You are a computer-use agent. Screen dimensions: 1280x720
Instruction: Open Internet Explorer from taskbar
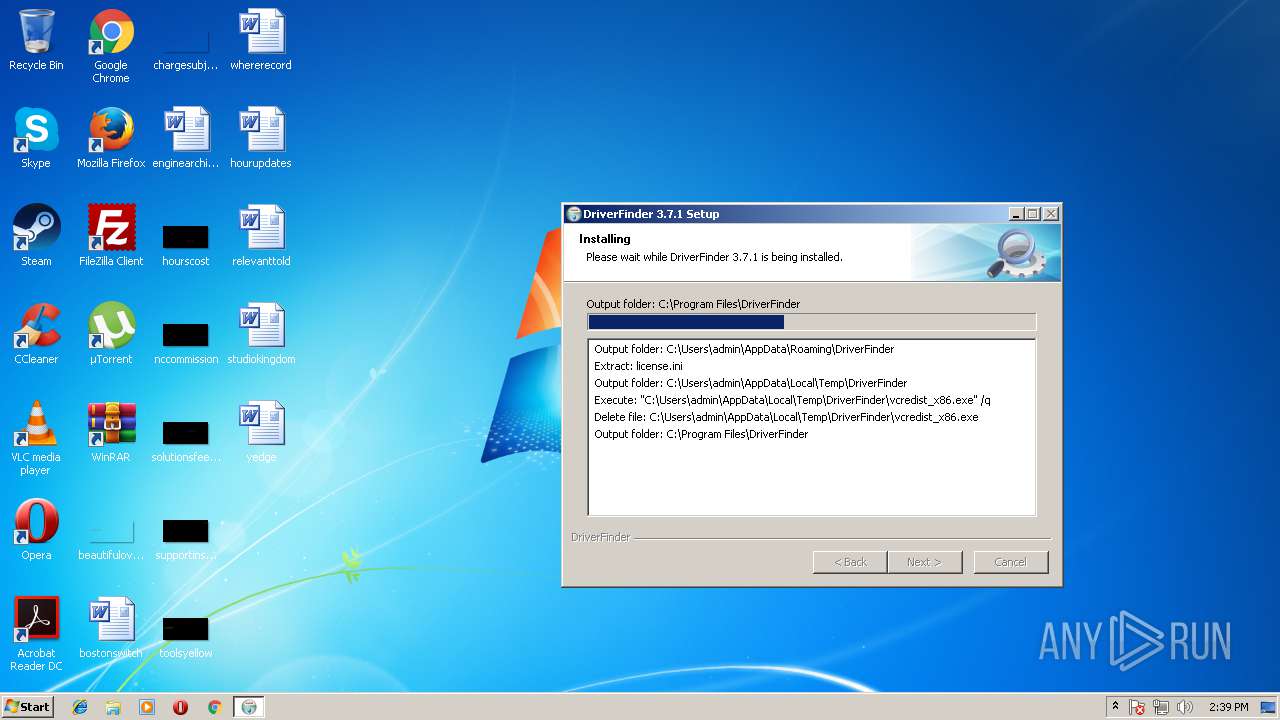[80, 707]
